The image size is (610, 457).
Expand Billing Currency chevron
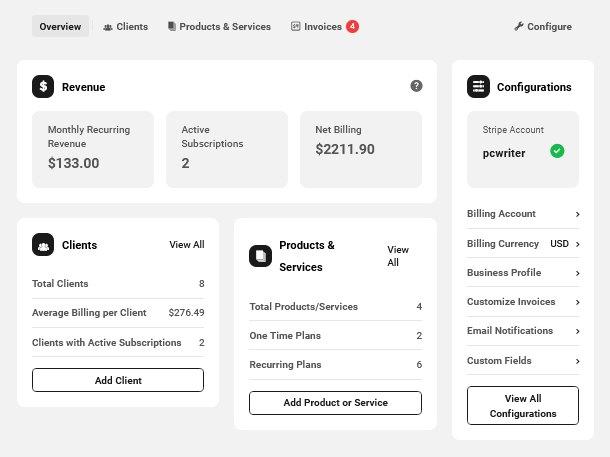tap(578, 244)
